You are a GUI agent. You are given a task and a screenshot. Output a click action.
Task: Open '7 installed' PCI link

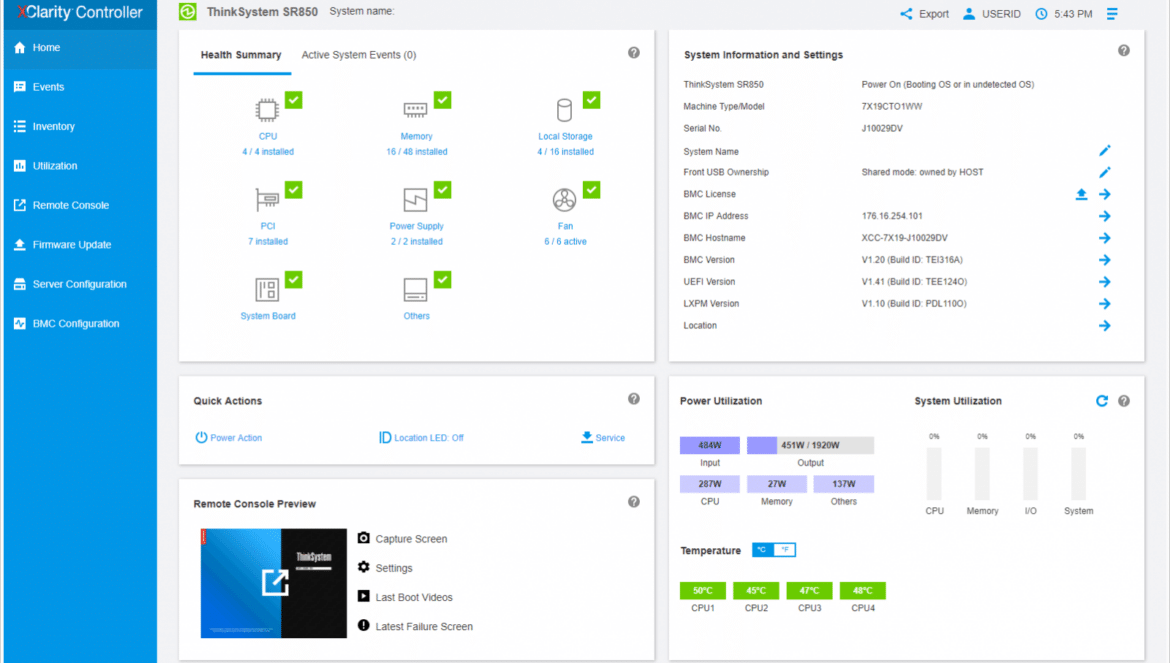coord(268,242)
